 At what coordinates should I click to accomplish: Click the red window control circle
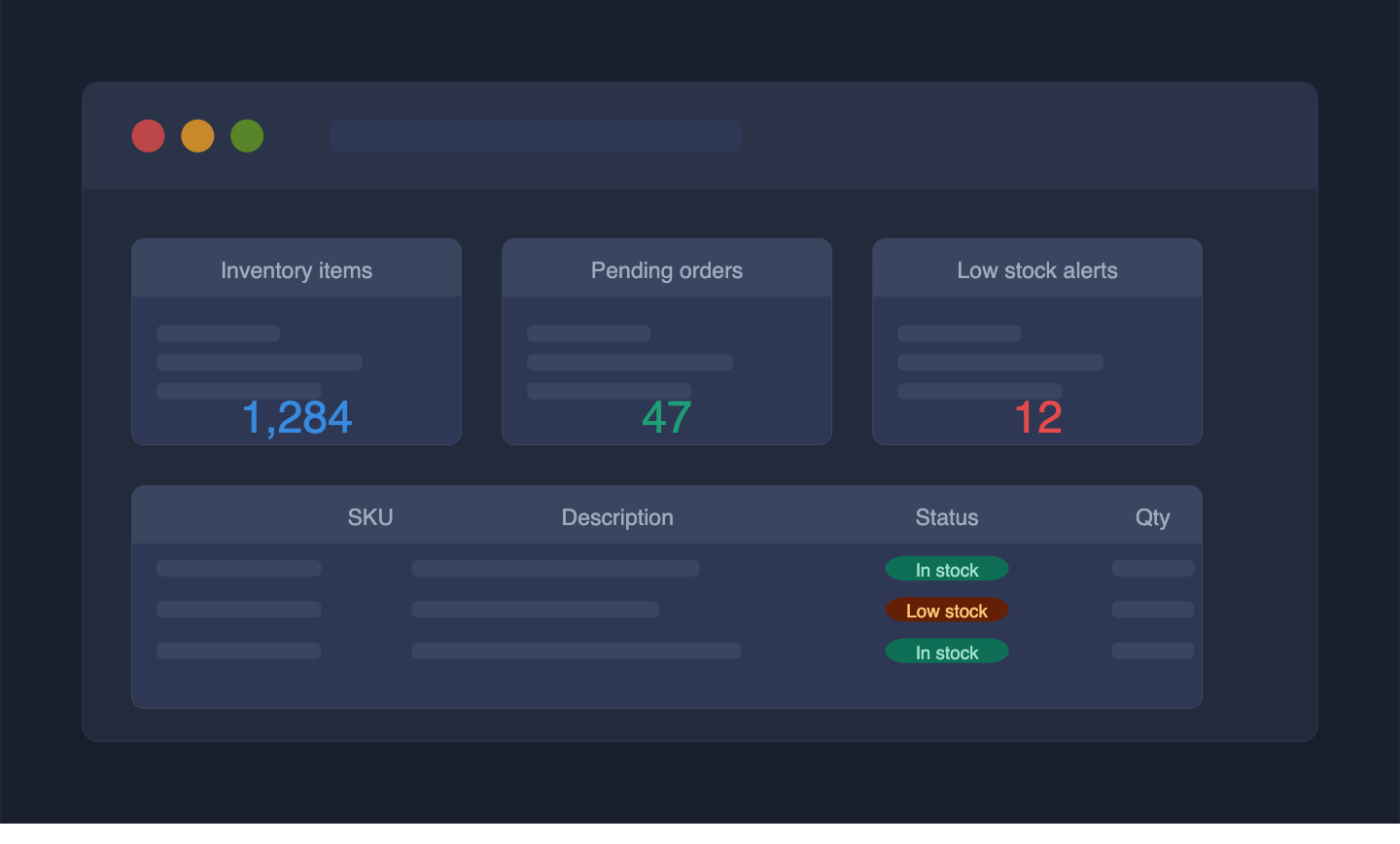pos(148,136)
